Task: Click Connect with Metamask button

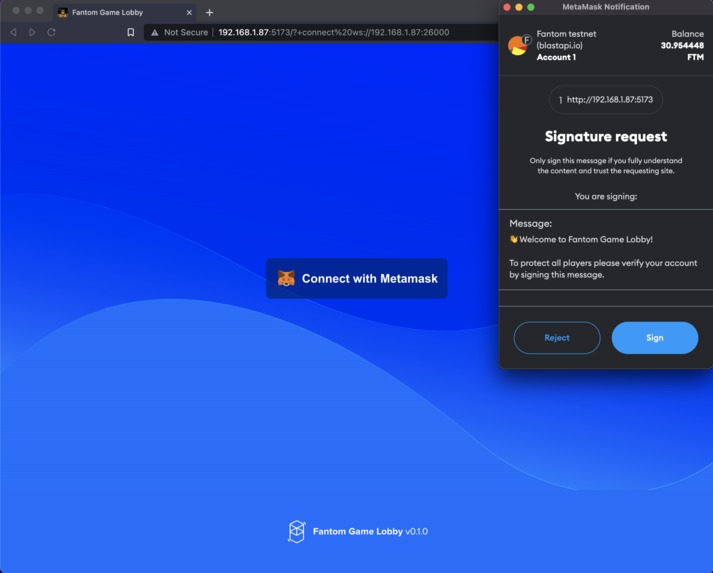Action: (356, 278)
